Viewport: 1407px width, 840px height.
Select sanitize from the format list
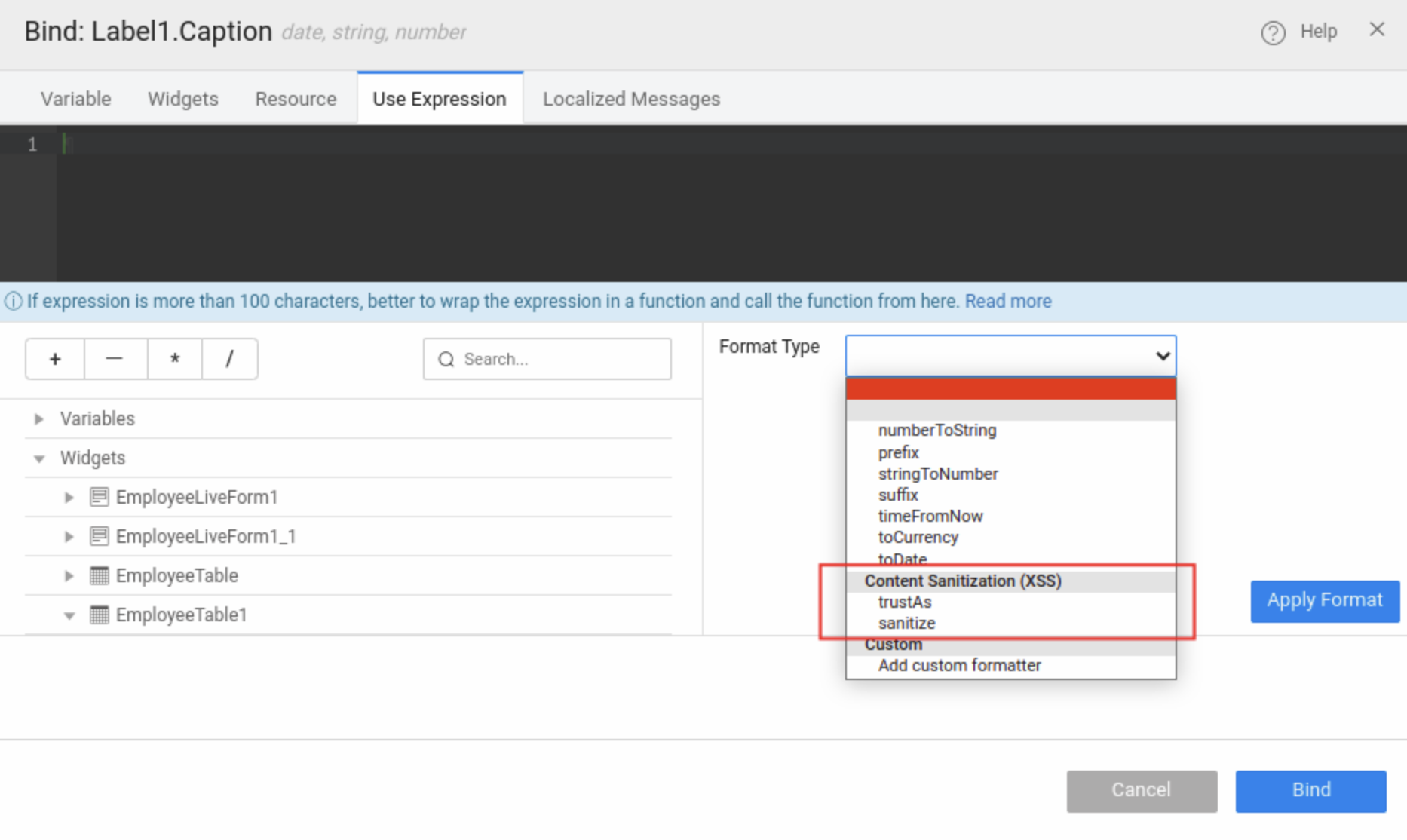tap(906, 623)
